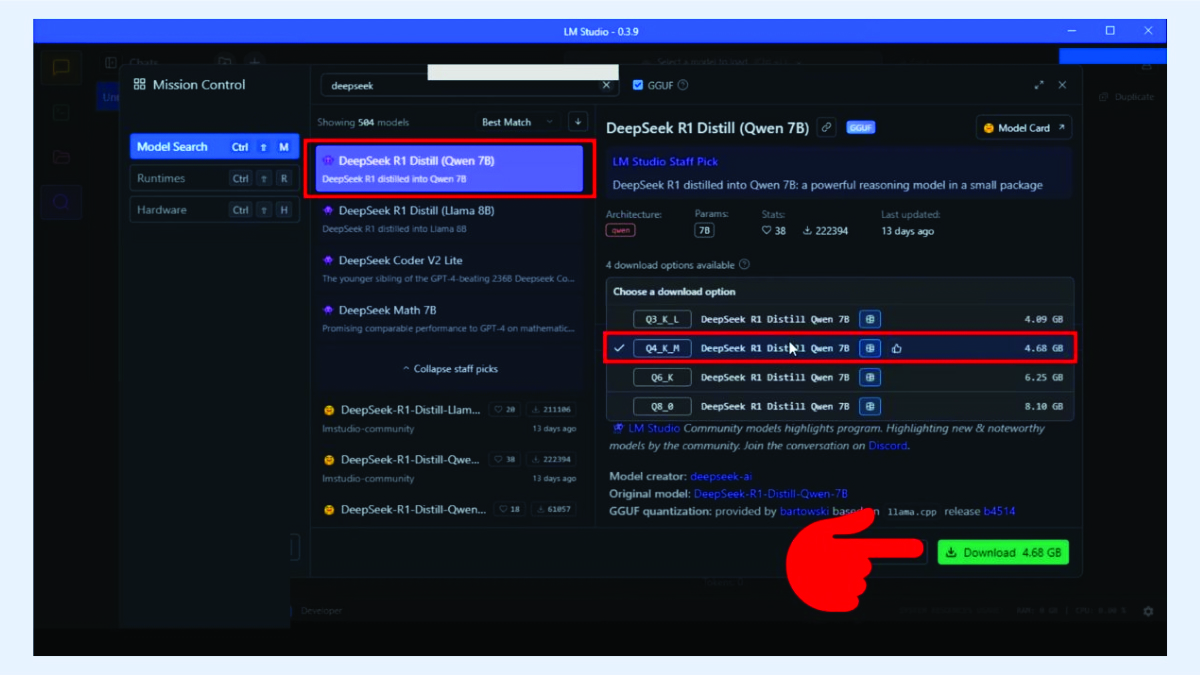
Task: Choose the Q6_K quantization option
Action: pyautogui.click(x=662, y=378)
